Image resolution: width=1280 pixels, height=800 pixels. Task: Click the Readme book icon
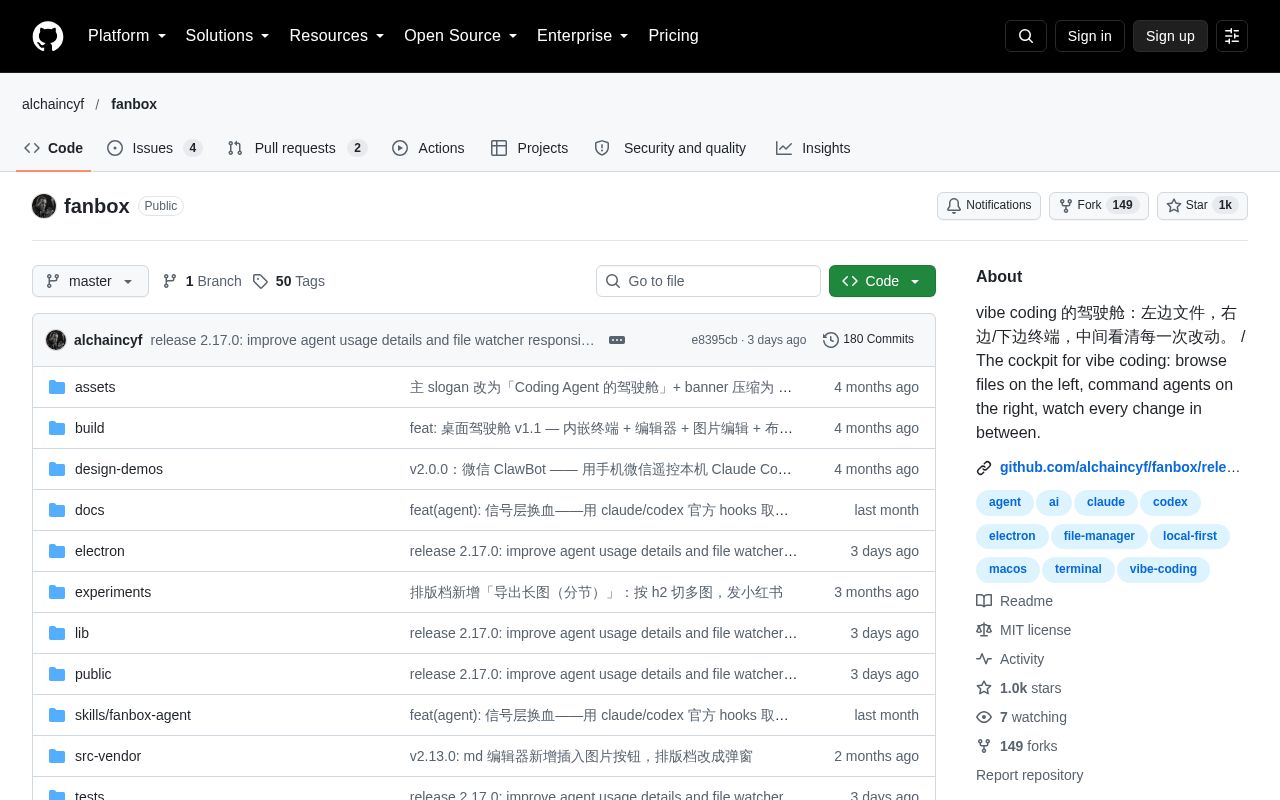(x=984, y=601)
